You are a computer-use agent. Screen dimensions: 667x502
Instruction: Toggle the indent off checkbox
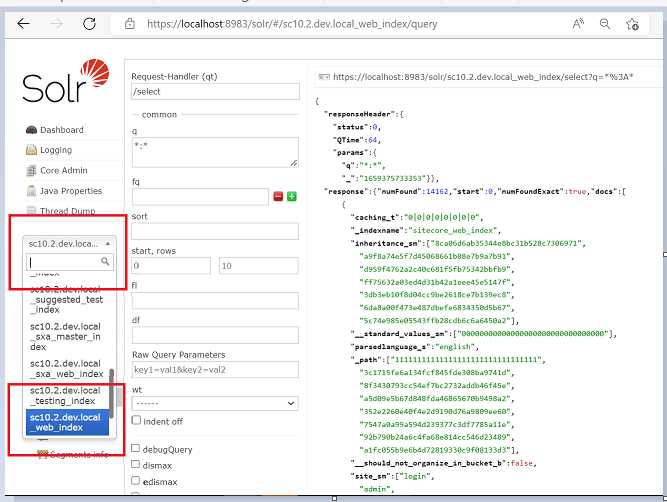(136, 420)
